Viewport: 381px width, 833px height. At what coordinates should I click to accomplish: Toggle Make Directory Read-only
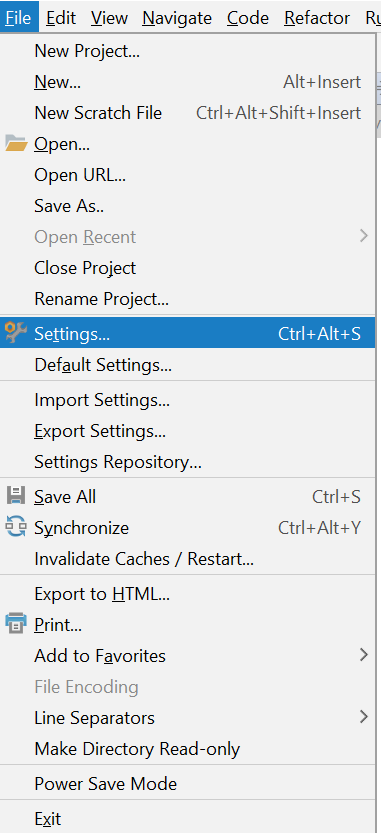pos(188,749)
